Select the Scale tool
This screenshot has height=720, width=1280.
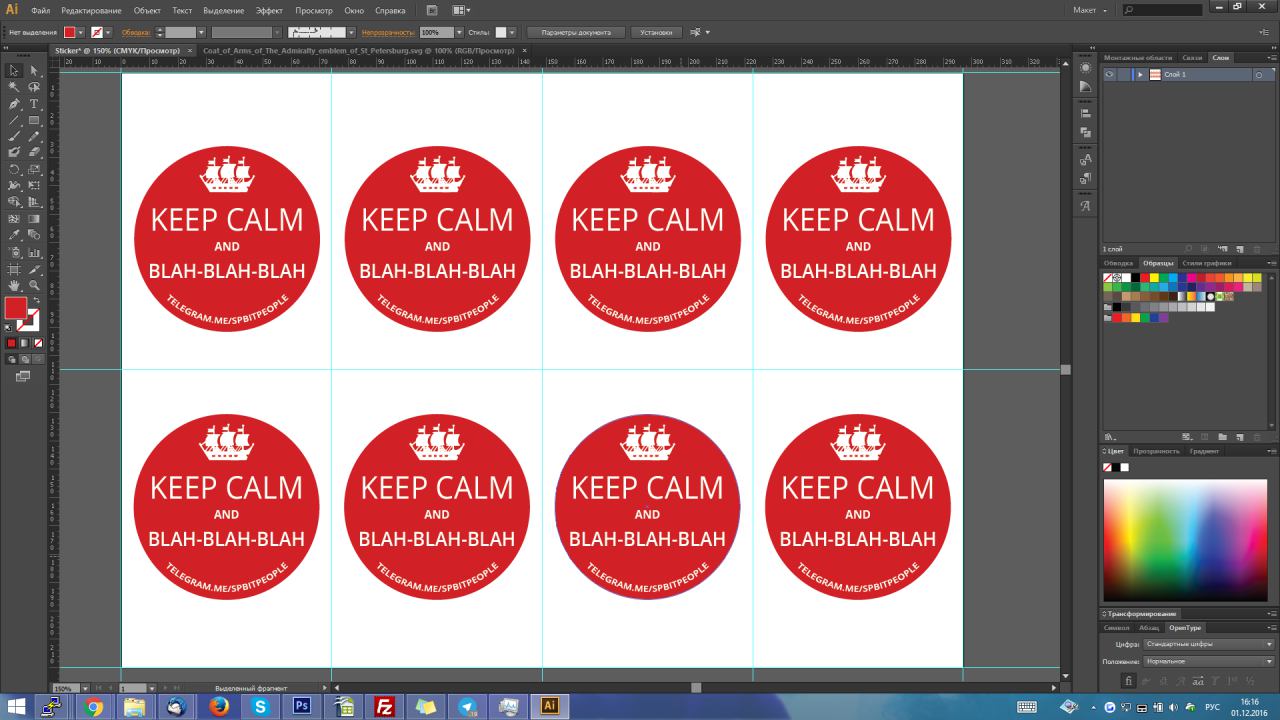click(x=33, y=169)
